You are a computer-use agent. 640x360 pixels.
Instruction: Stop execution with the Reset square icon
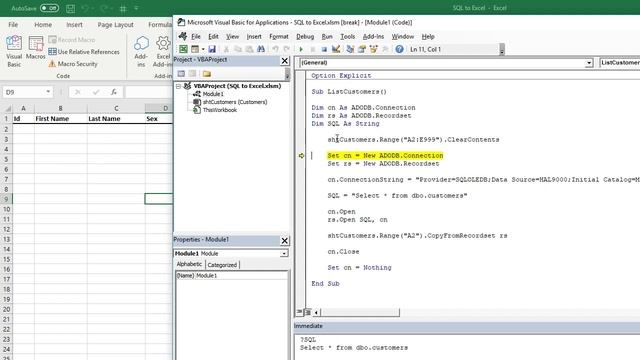pyautogui.click(x=324, y=49)
